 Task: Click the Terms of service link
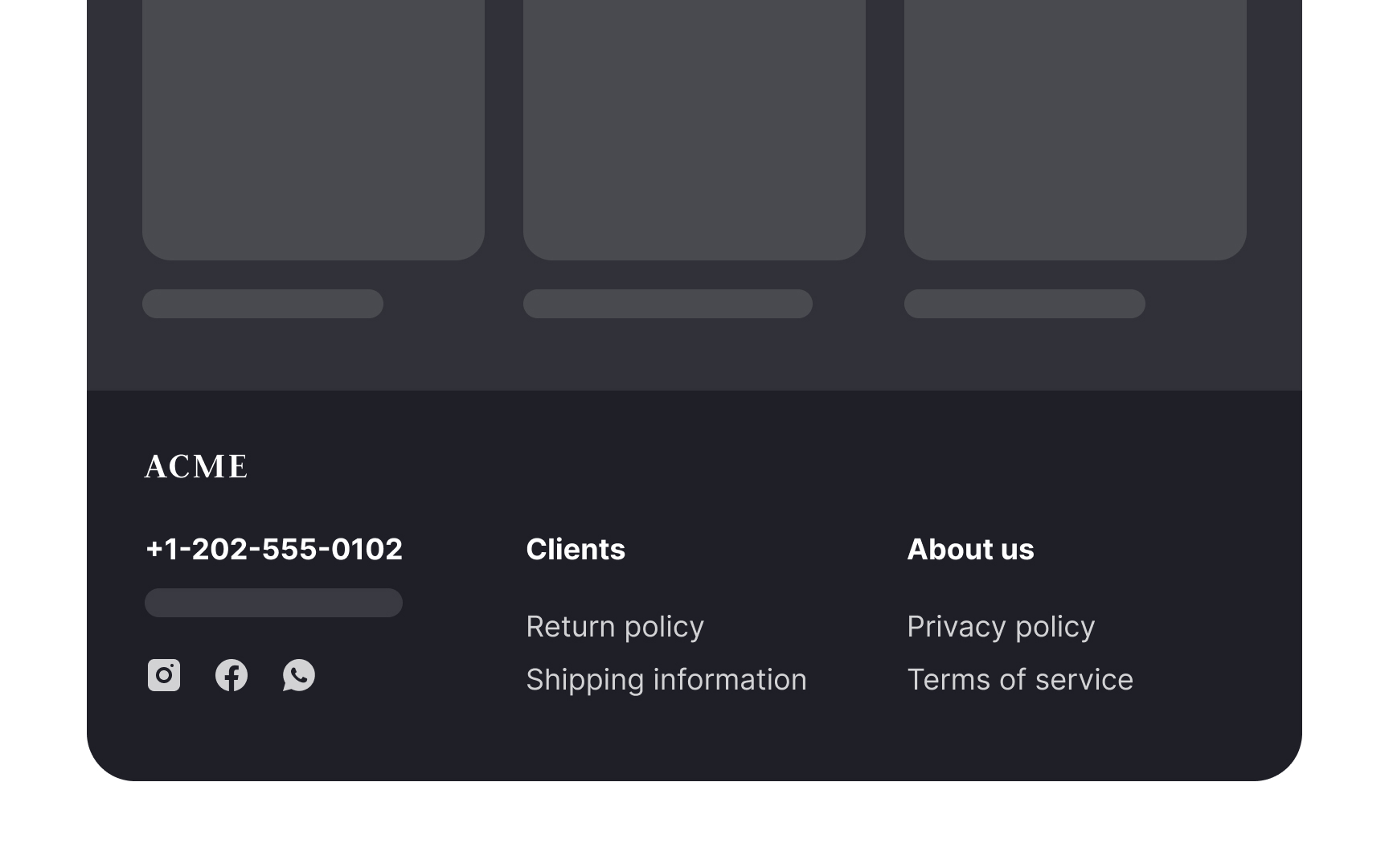1020,679
